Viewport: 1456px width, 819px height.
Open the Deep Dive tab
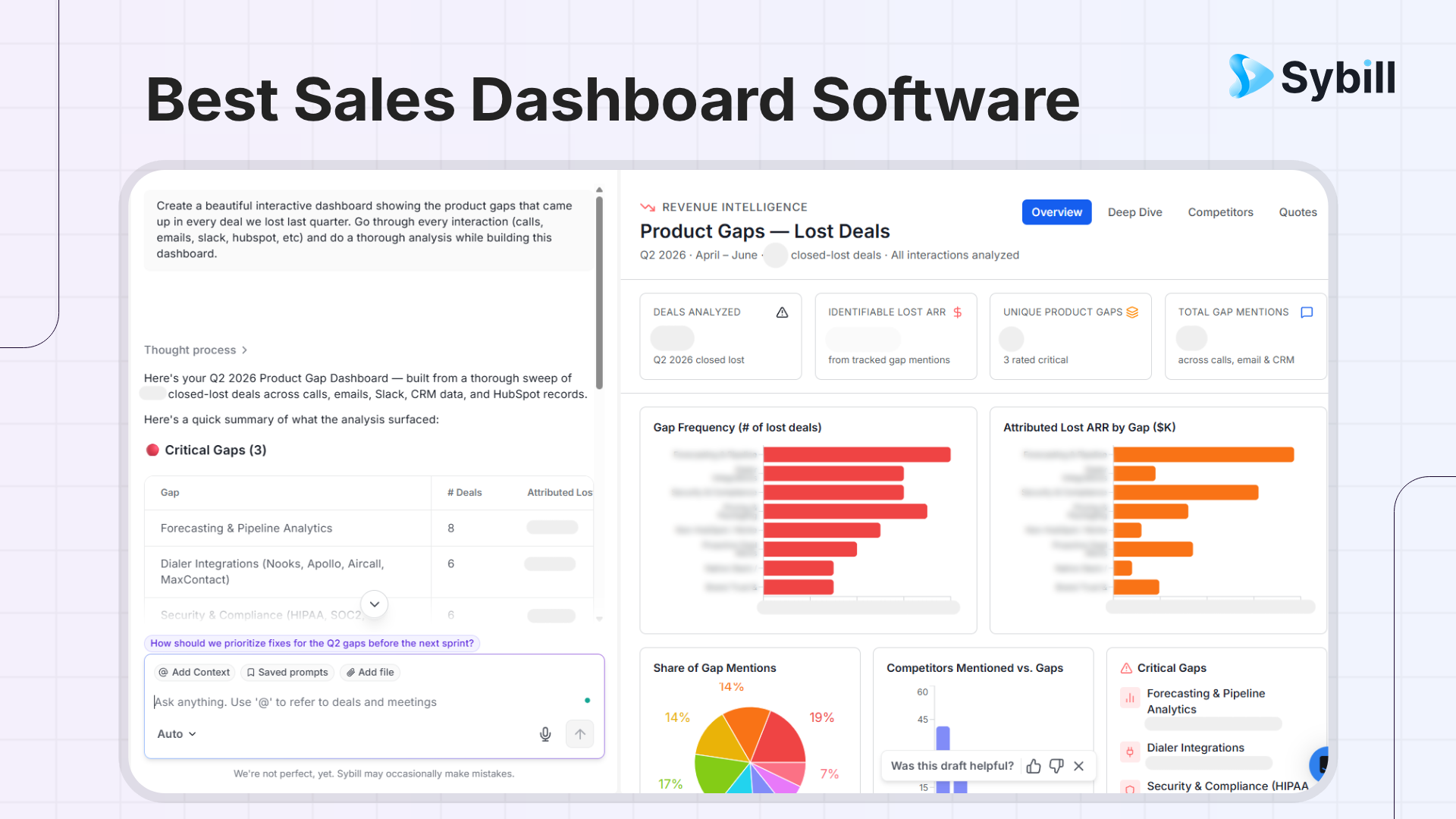(x=1134, y=212)
